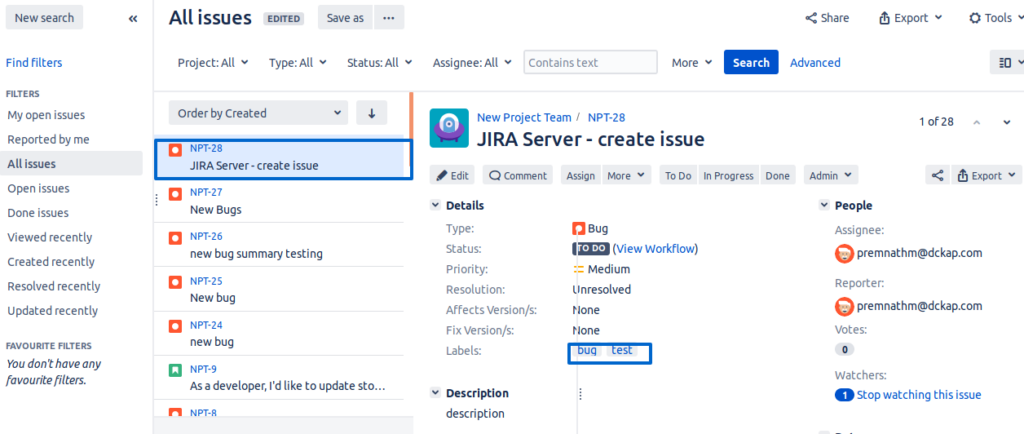
Task: Open the Type: All filter dropdown
Action: (298, 63)
